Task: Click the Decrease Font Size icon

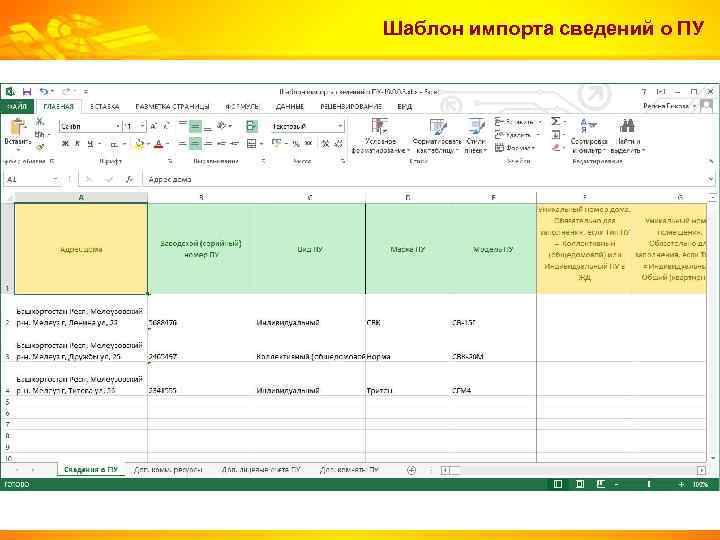Action: pos(166,126)
